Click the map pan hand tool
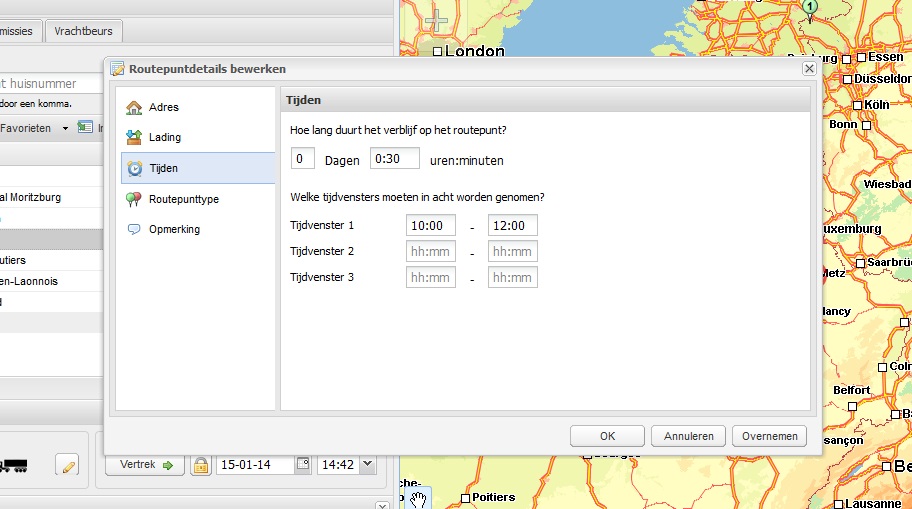Screen dimensions: 912x509 [x=419, y=498]
